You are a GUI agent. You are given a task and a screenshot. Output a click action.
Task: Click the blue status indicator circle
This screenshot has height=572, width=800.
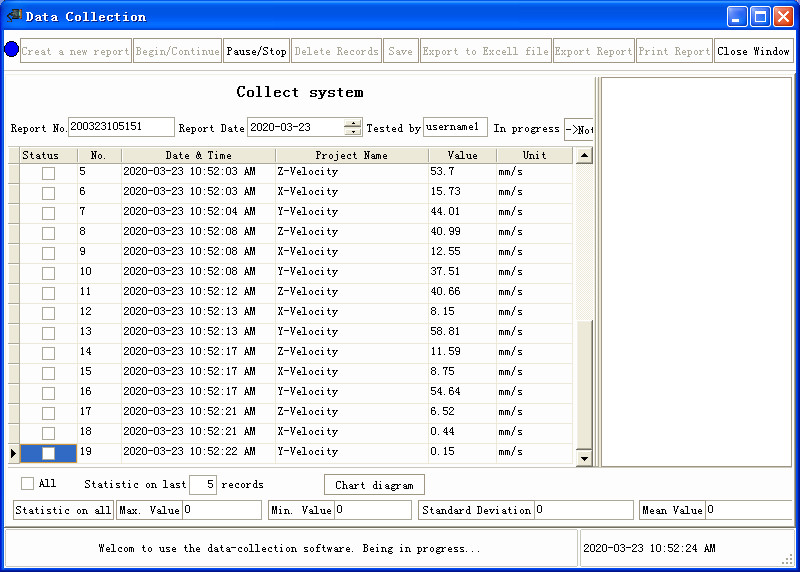[x=11, y=50]
